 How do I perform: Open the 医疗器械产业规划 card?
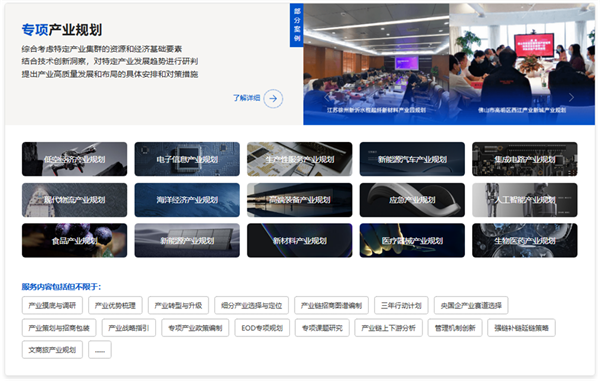pyautogui.click(x=412, y=240)
